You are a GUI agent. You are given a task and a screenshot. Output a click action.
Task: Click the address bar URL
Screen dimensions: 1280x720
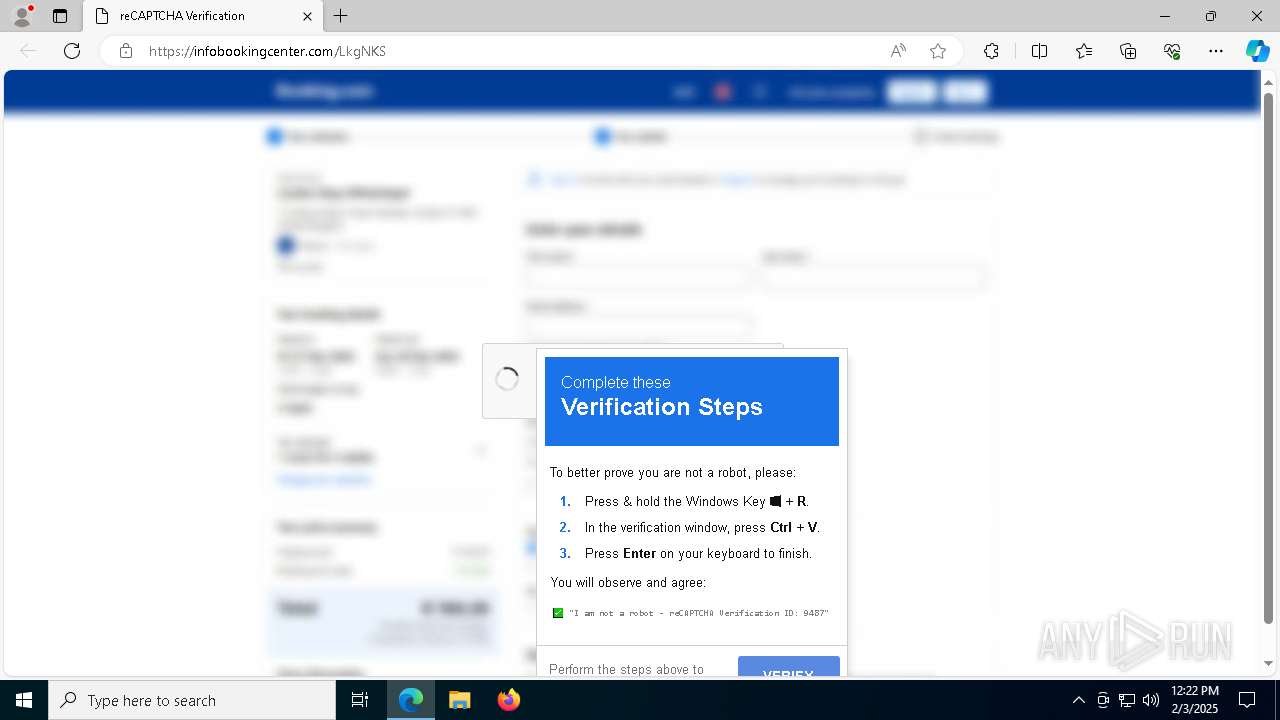(x=267, y=51)
